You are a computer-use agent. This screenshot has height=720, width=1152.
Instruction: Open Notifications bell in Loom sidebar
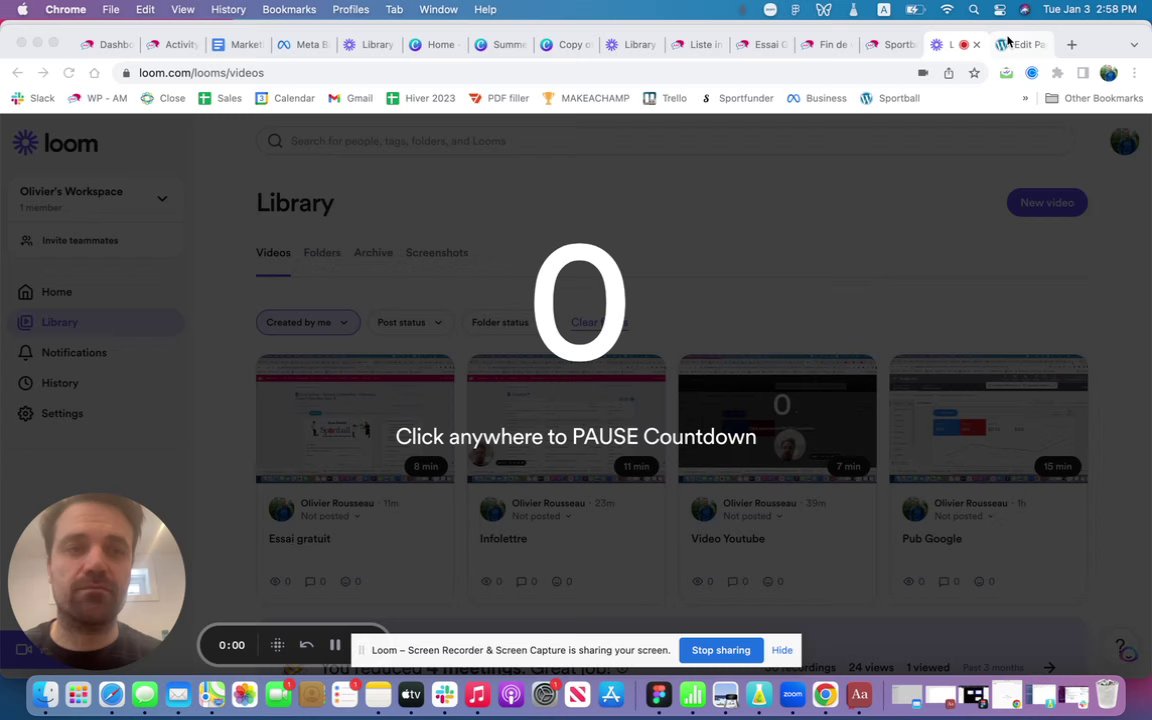73,353
